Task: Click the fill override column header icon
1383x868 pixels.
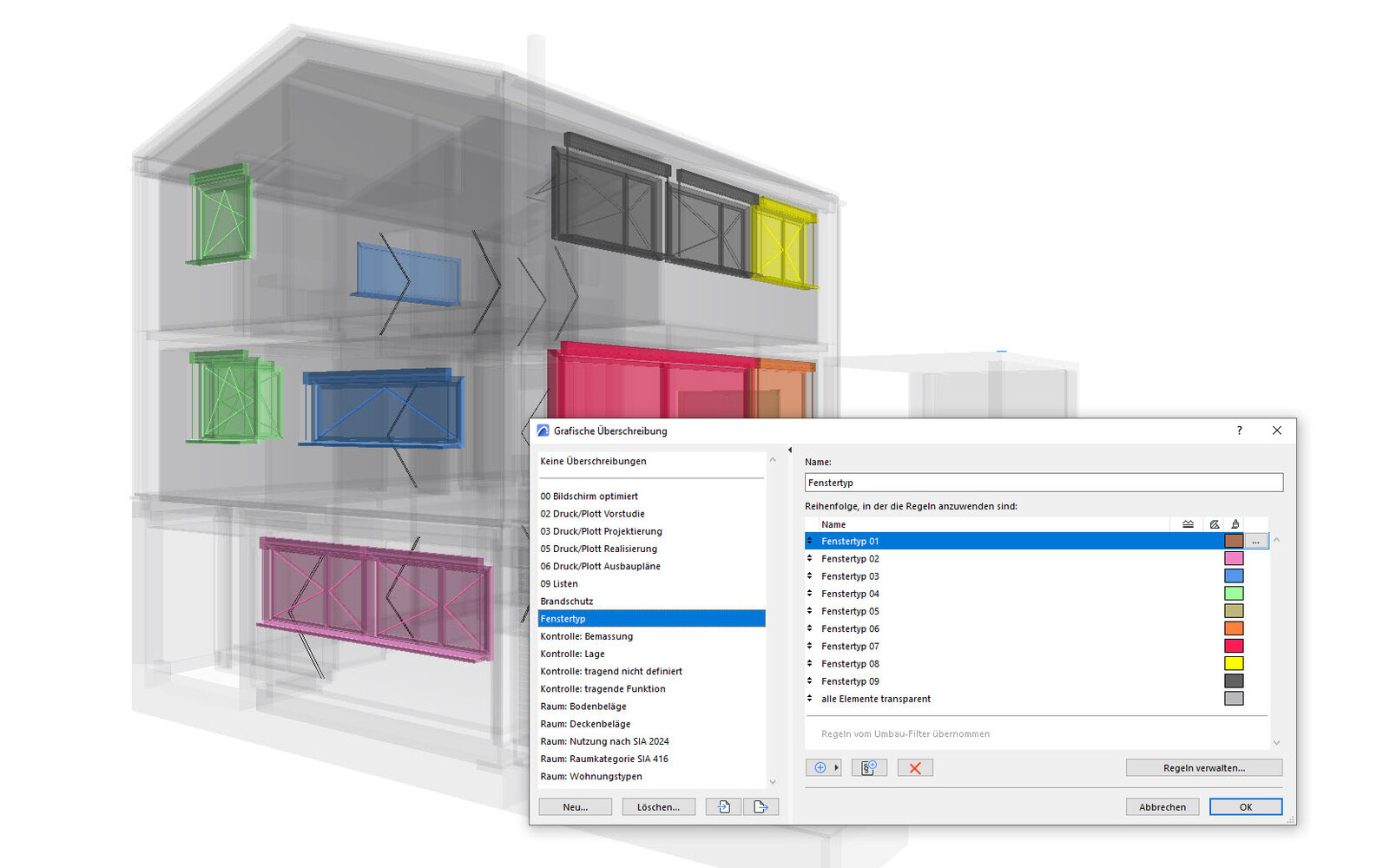Action: tap(1215, 524)
